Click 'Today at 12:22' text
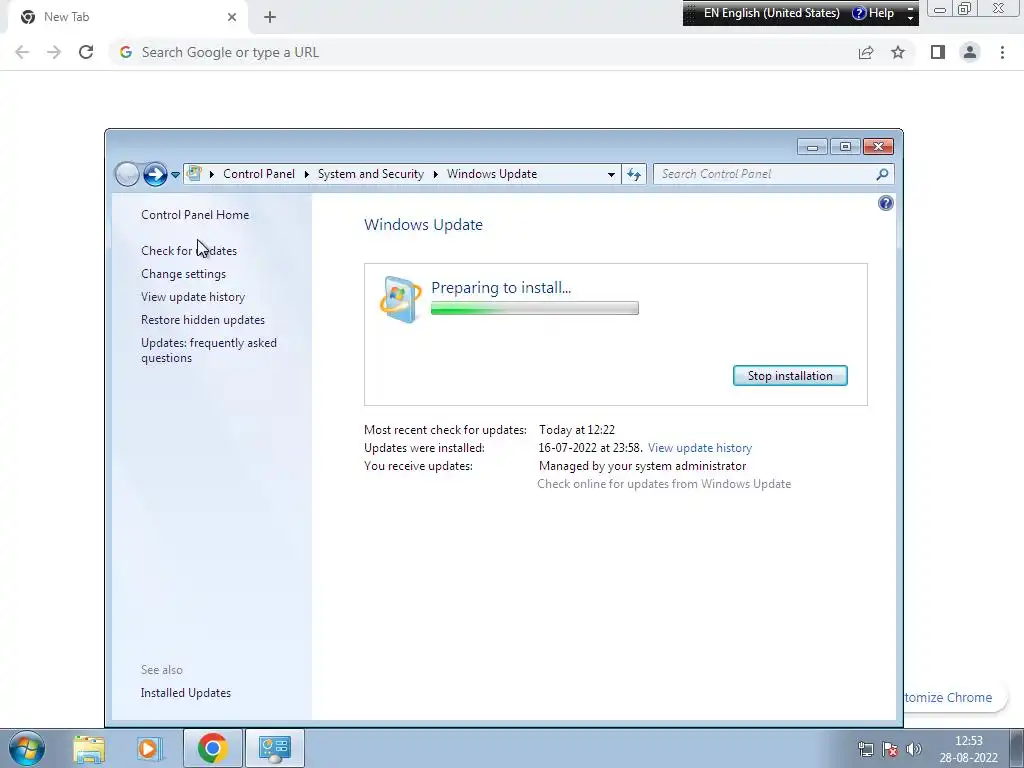Image resolution: width=1024 pixels, height=768 pixels. pyautogui.click(x=577, y=430)
